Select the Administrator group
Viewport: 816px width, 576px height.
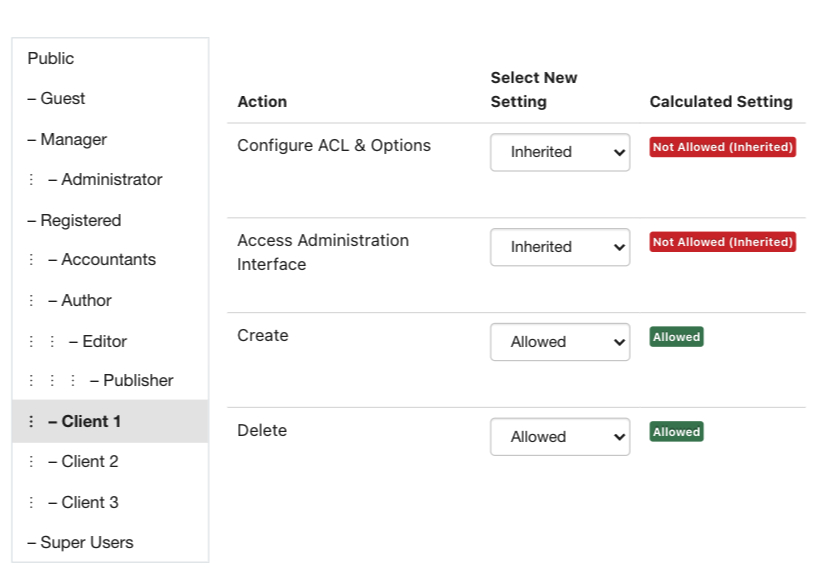pyautogui.click(x=110, y=180)
